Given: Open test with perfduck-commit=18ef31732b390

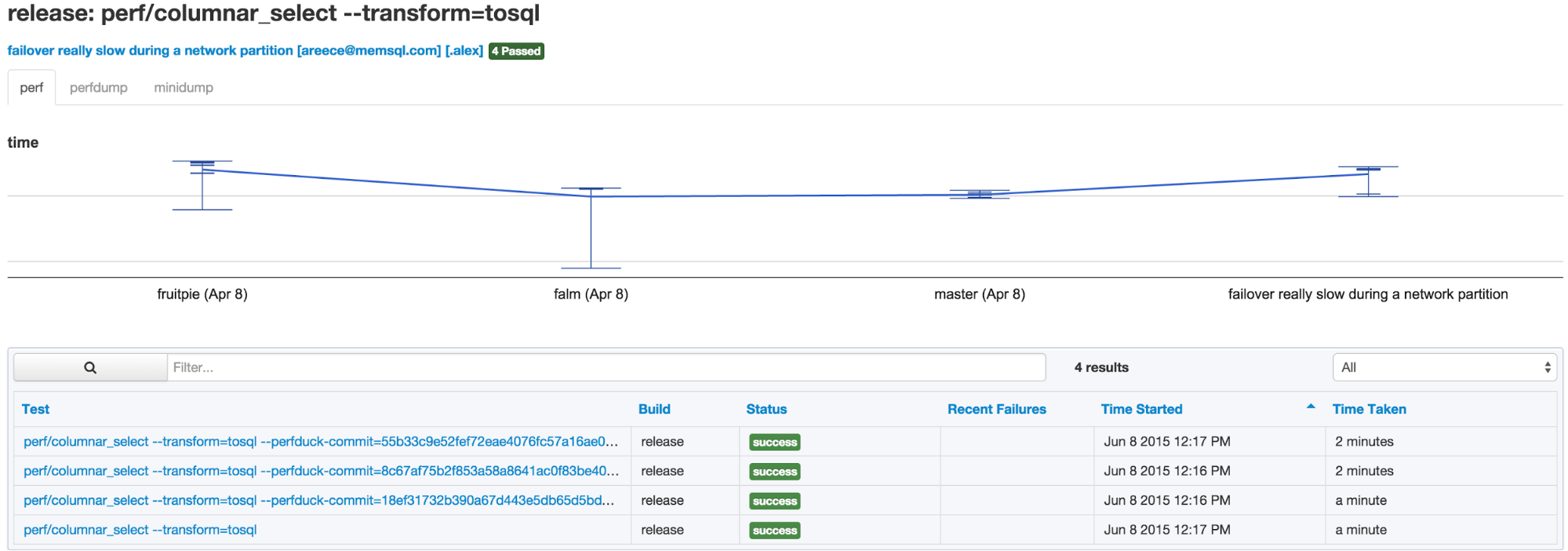Looking at the screenshot, I should pos(319,500).
